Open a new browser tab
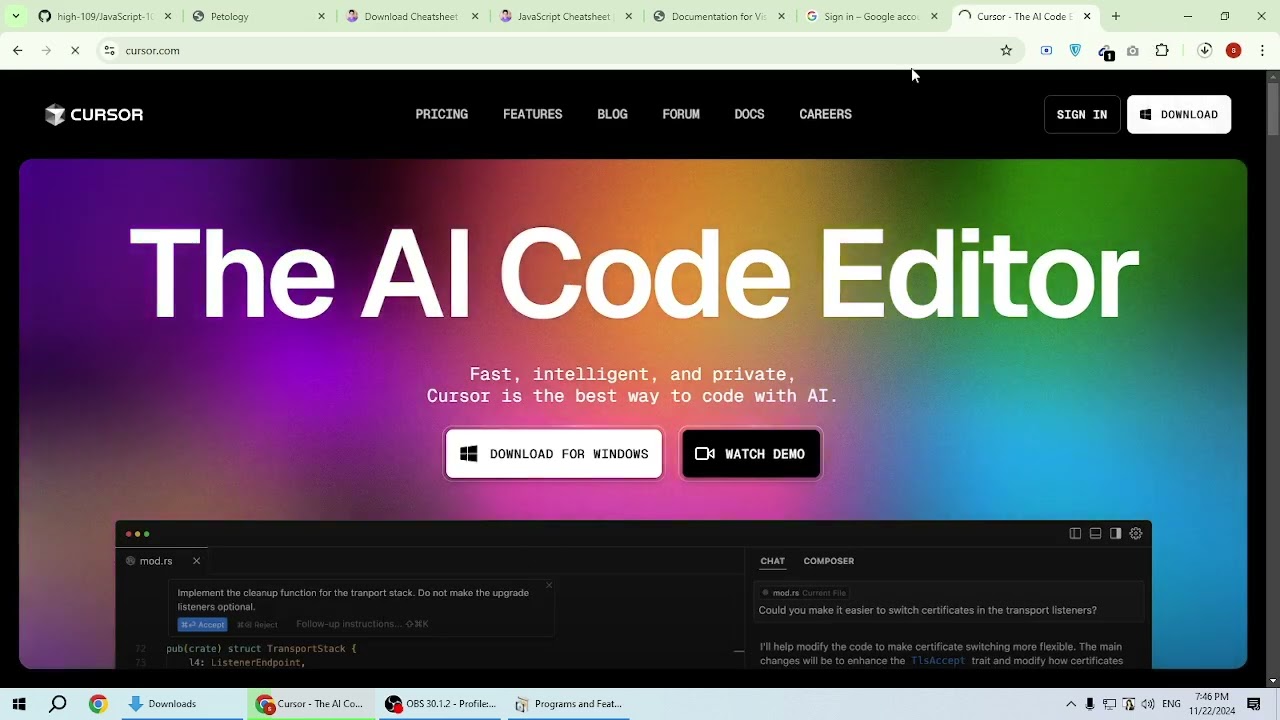1280x720 pixels. point(1116,16)
